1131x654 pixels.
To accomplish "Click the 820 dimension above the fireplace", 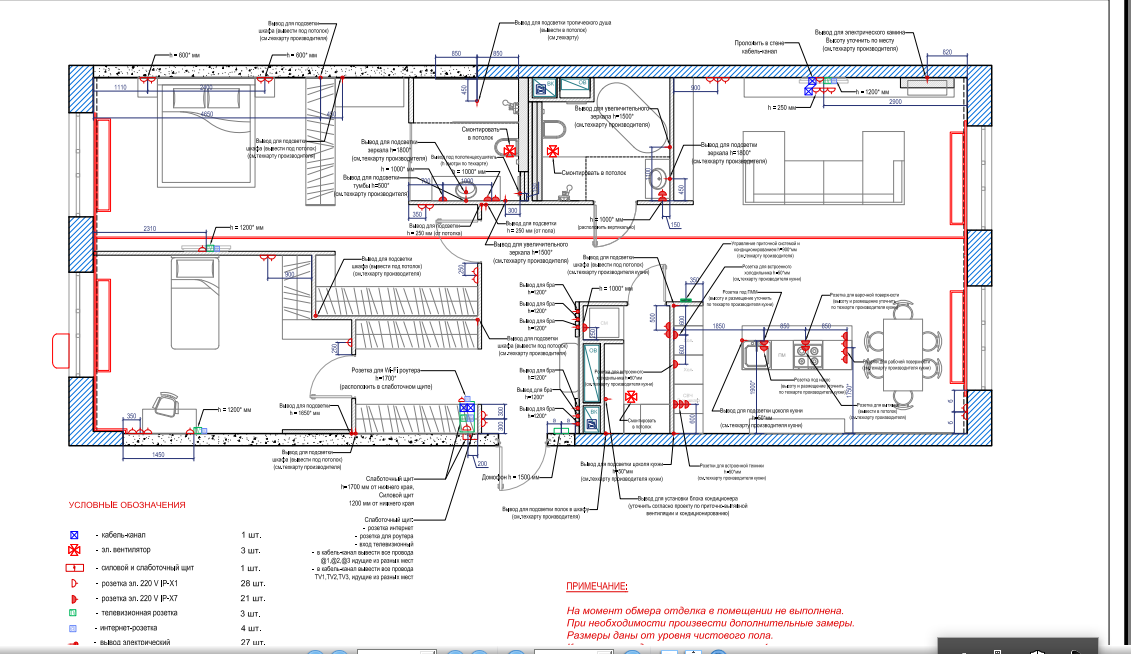I will pos(947,51).
